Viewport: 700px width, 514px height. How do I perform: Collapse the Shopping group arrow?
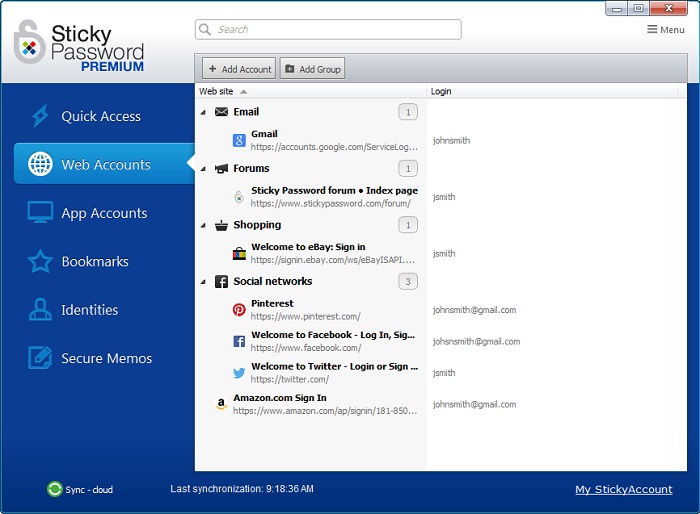(x=203, y=225)
